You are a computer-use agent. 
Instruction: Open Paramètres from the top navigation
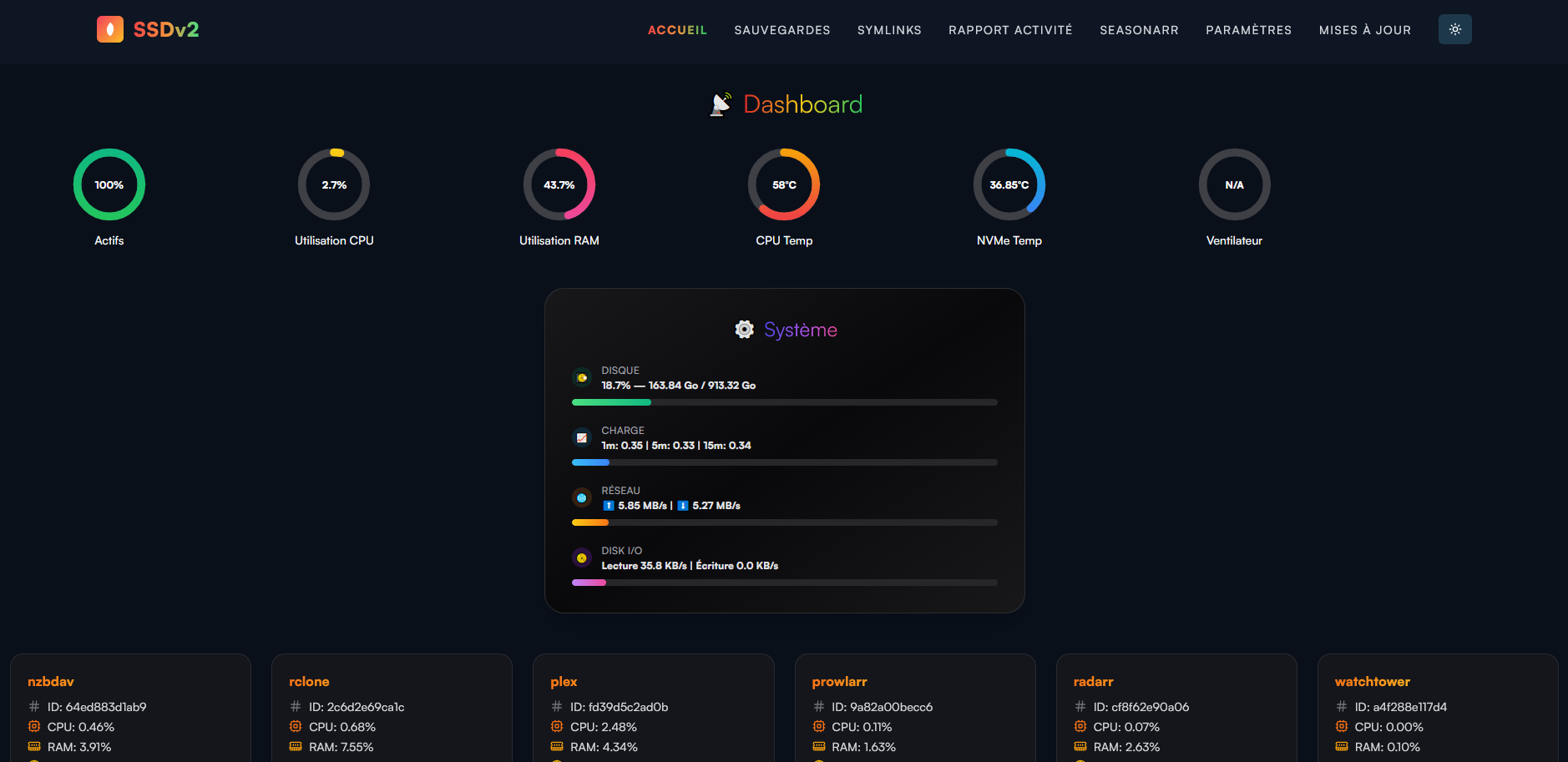(1248, 30)
